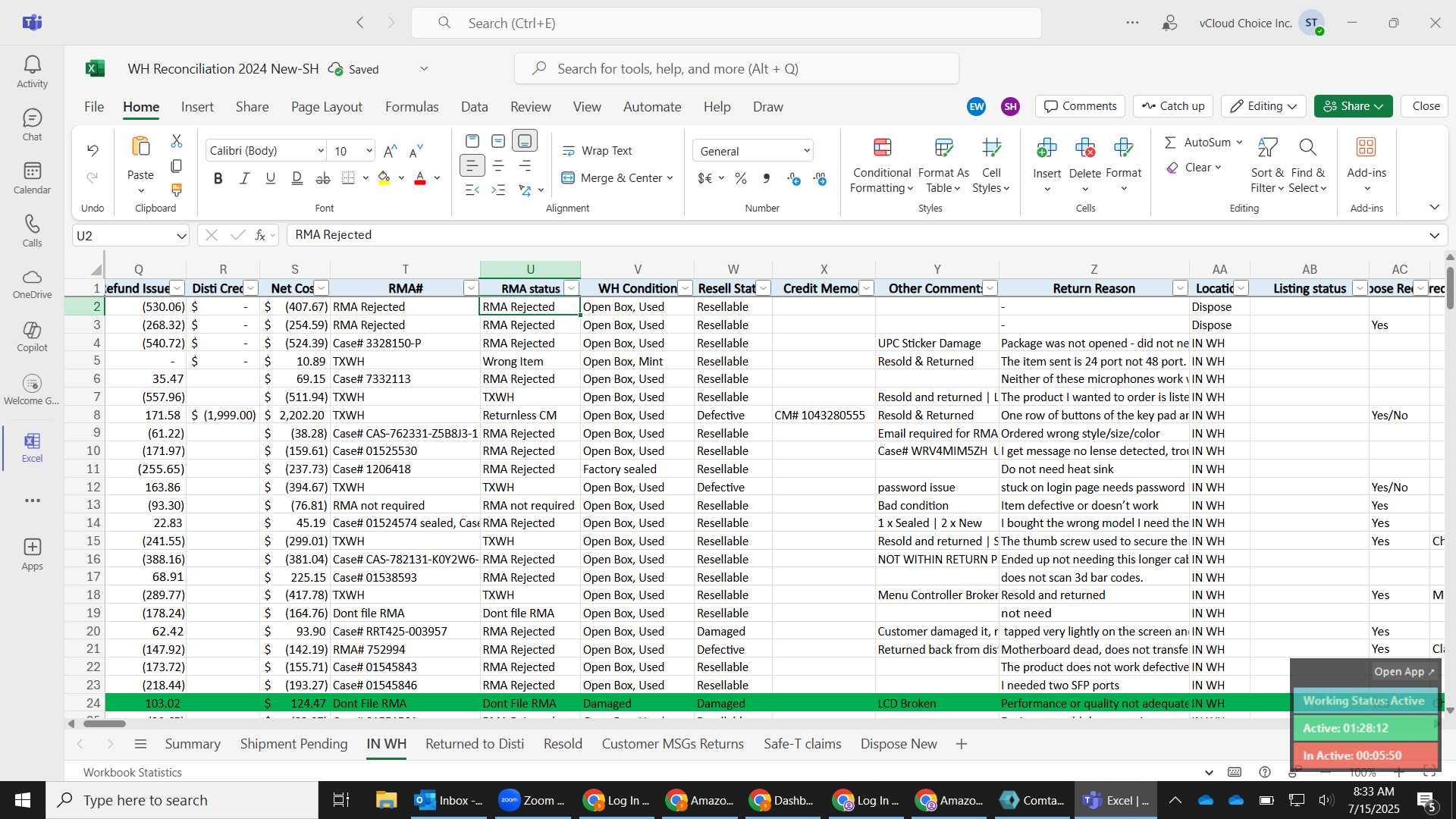Viewport: 1456px width, 819px height.
Task: Open the Editing mode dropdown
Action: pyautogui.click(x=1263, y=106)
